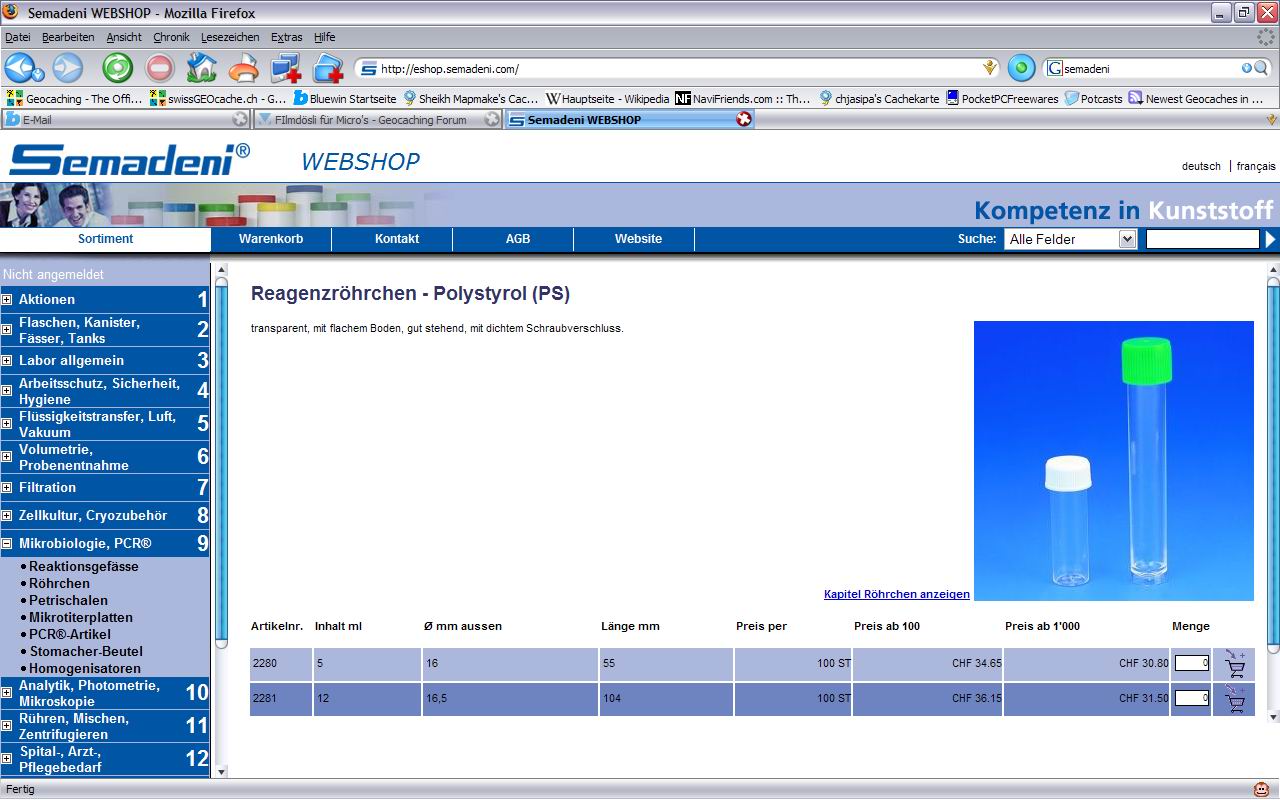Open the Website navigation tab
The image size is (1280, 800).
click(638, 239)
